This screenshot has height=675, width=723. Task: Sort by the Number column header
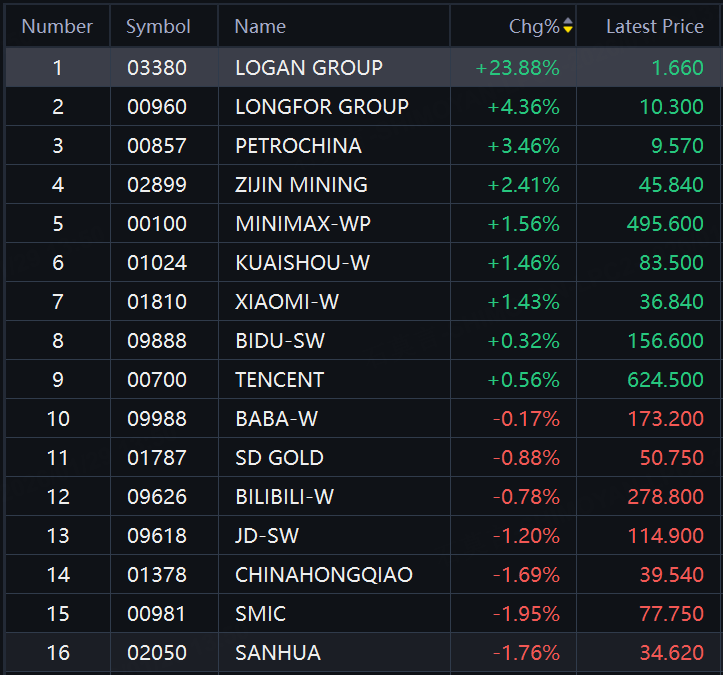pyautogui.click(x=57, y=27)
